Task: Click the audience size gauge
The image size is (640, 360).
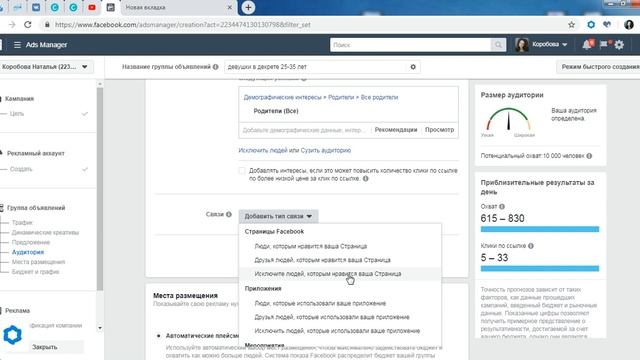Action: (508, 120)
